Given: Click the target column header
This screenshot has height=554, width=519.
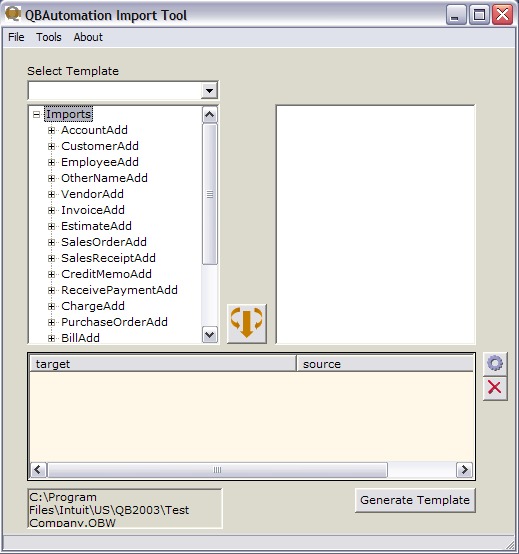Looking at the screenshot, I should [163, 364].
